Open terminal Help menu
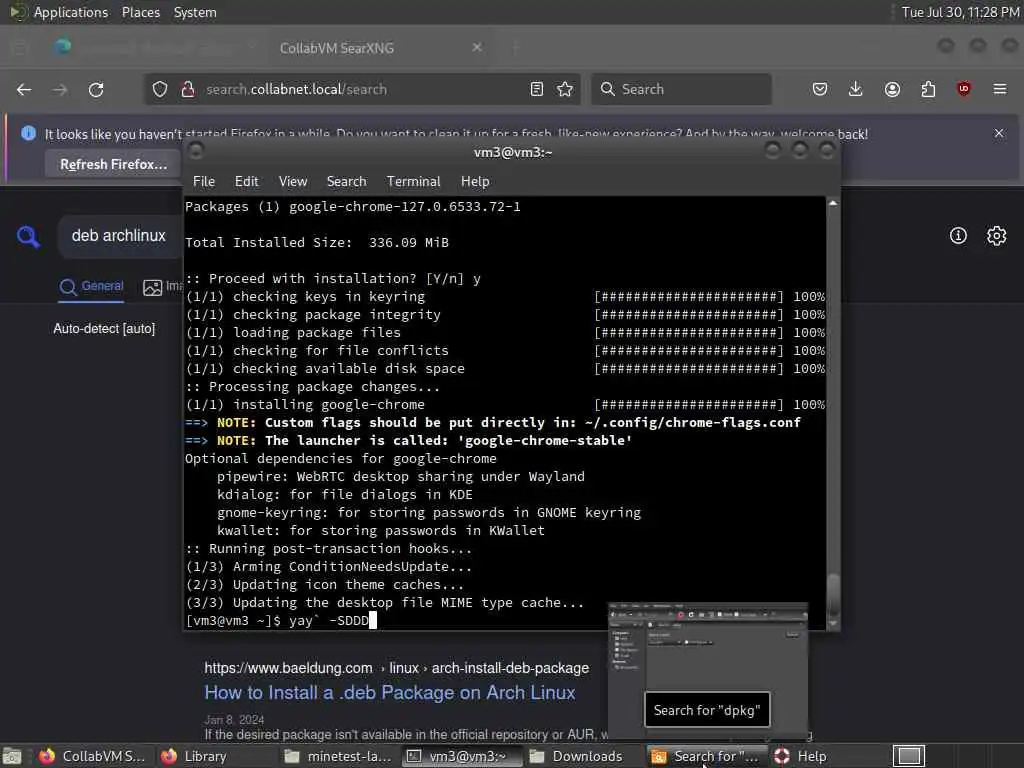1024x768 pixels. [475, 182]
